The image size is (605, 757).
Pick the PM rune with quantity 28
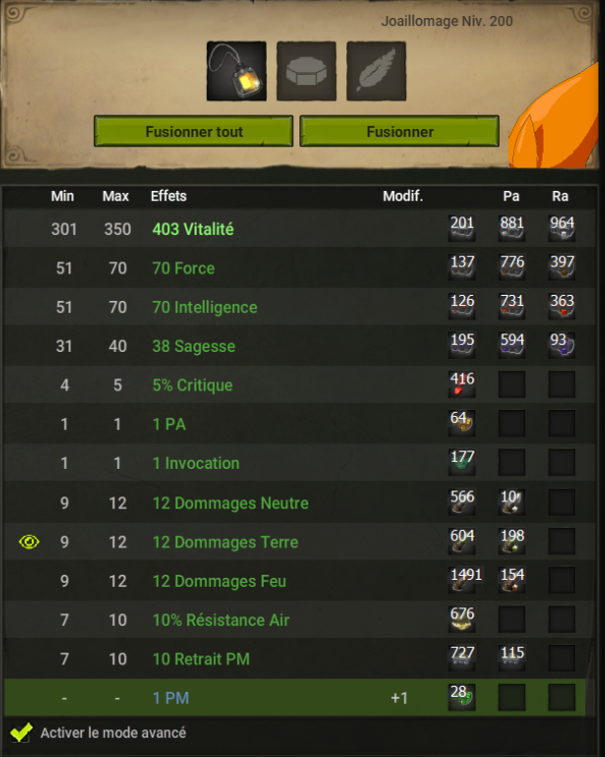coord(462,698)
